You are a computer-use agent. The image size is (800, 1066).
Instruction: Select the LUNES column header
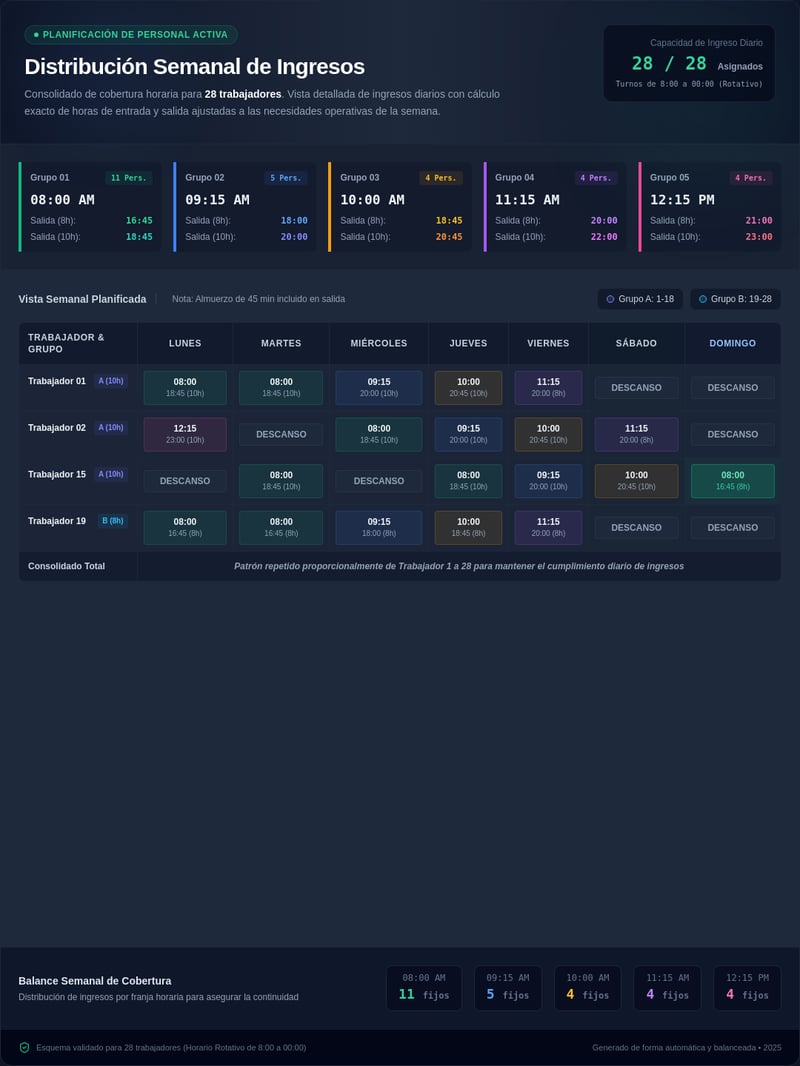(185, 343)
